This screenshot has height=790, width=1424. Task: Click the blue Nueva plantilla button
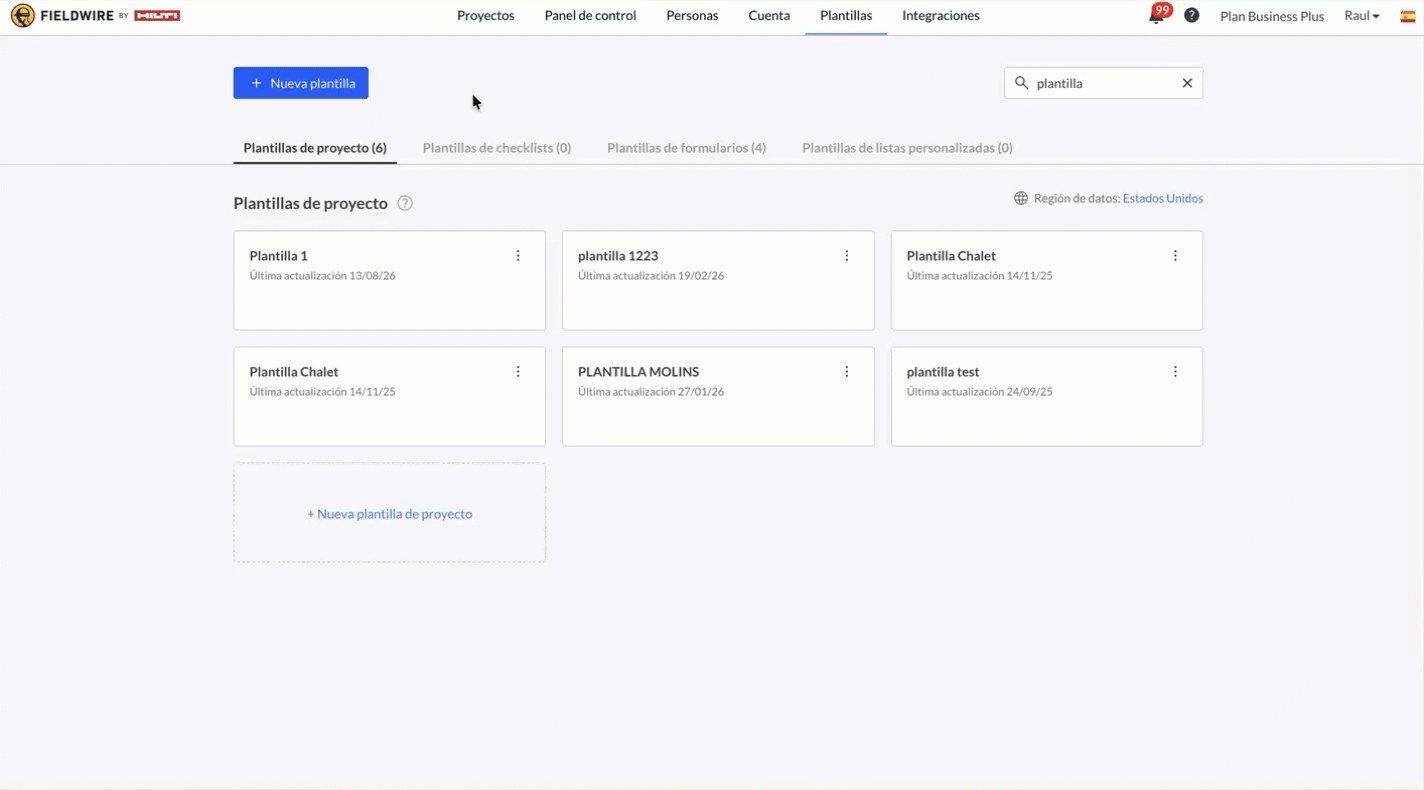301,83
